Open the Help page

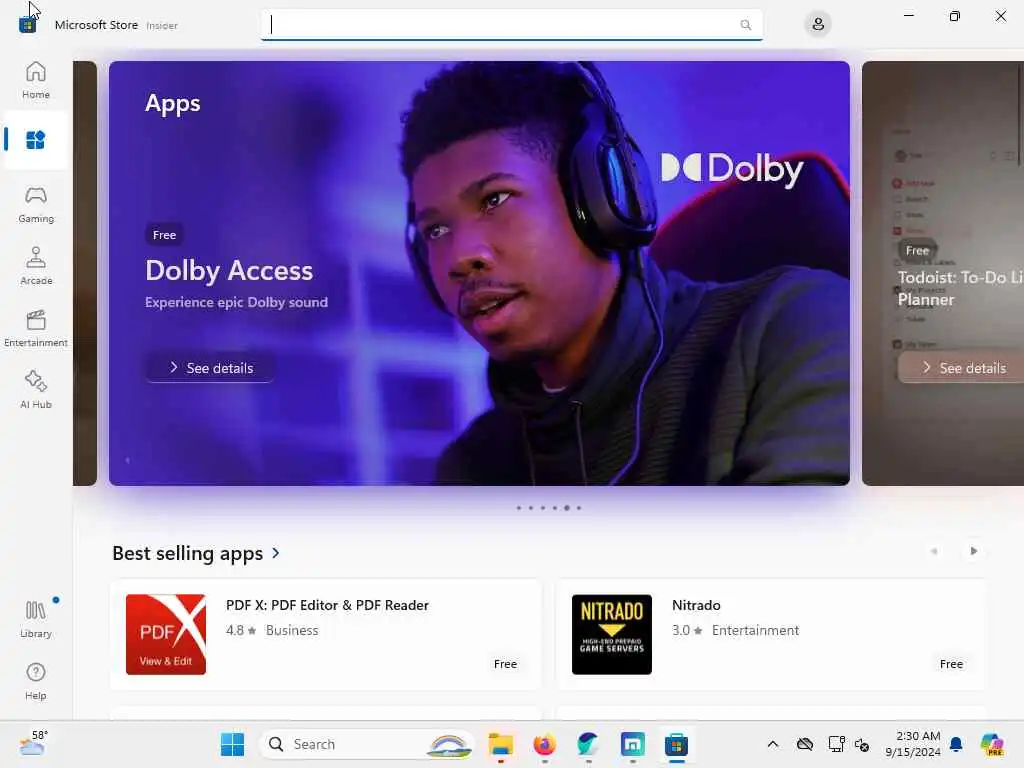pos(35,681)
